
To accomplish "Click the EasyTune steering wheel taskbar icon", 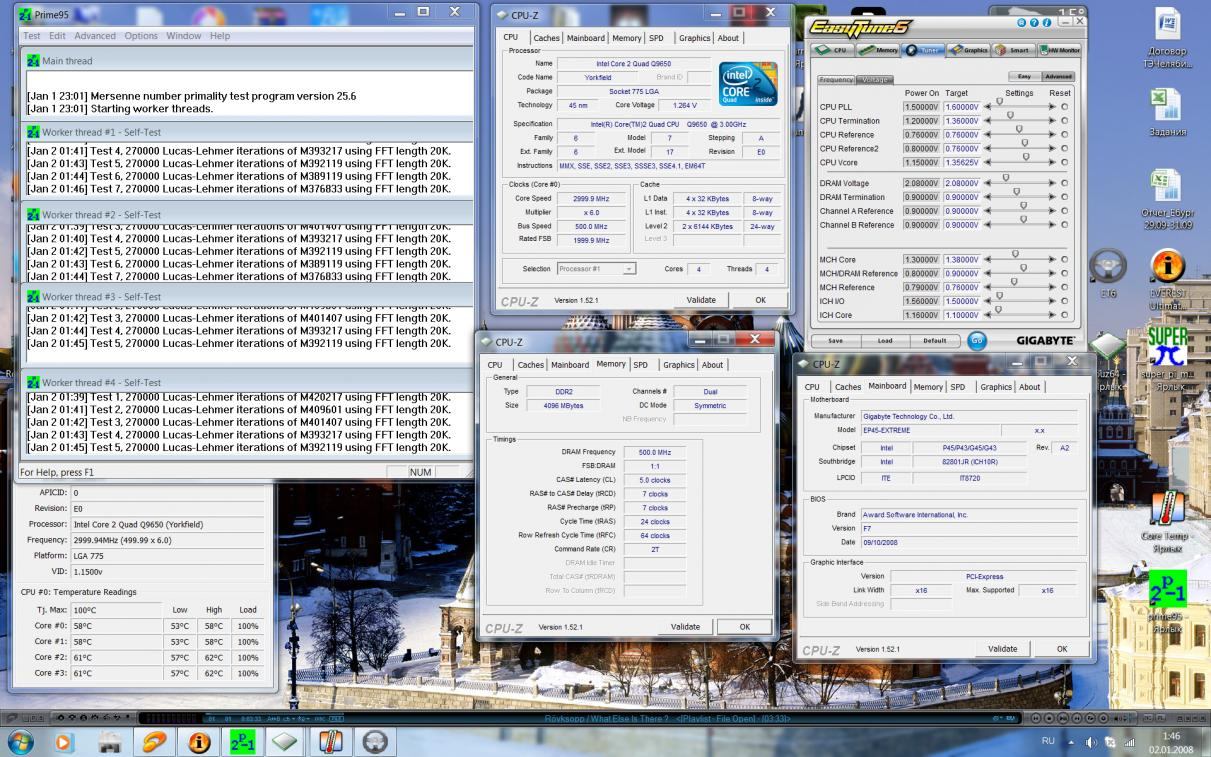I will (374, 742).
